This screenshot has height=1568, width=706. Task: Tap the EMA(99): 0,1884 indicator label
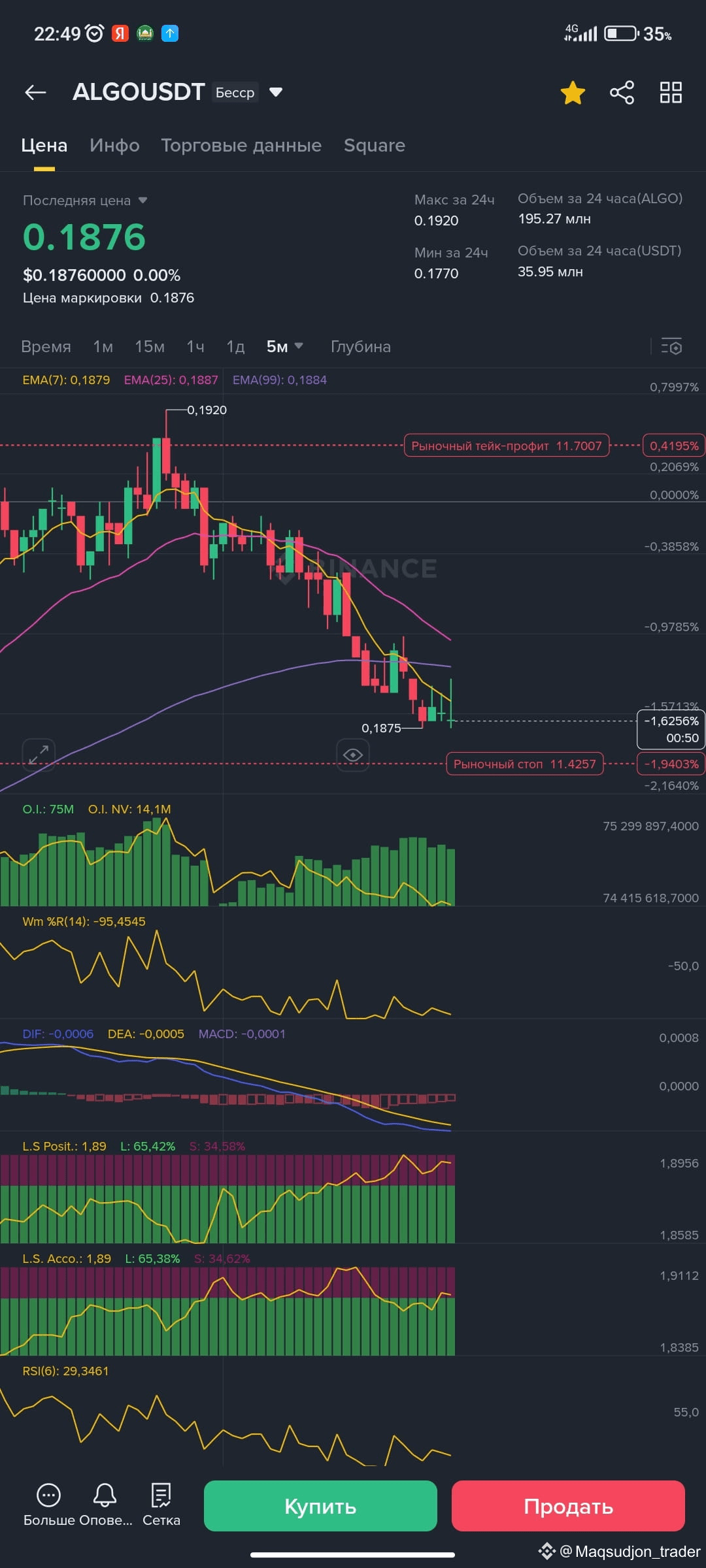(x=280, y=380)
